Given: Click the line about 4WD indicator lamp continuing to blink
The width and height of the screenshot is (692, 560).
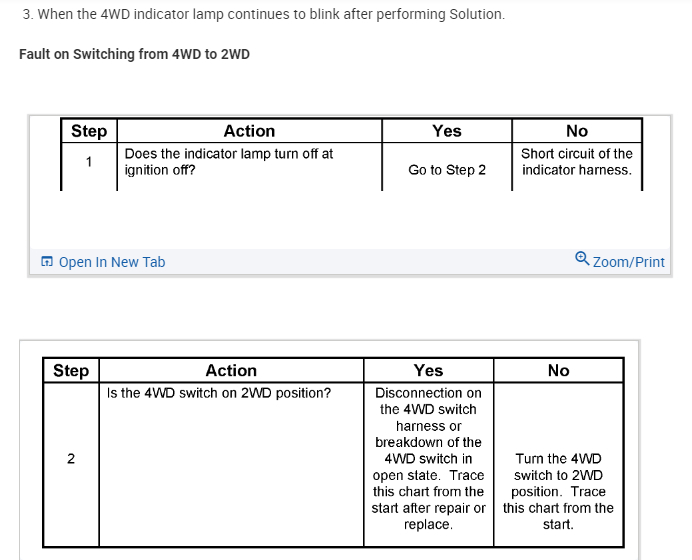Looking at the screenshot, I should coord(263,15).
